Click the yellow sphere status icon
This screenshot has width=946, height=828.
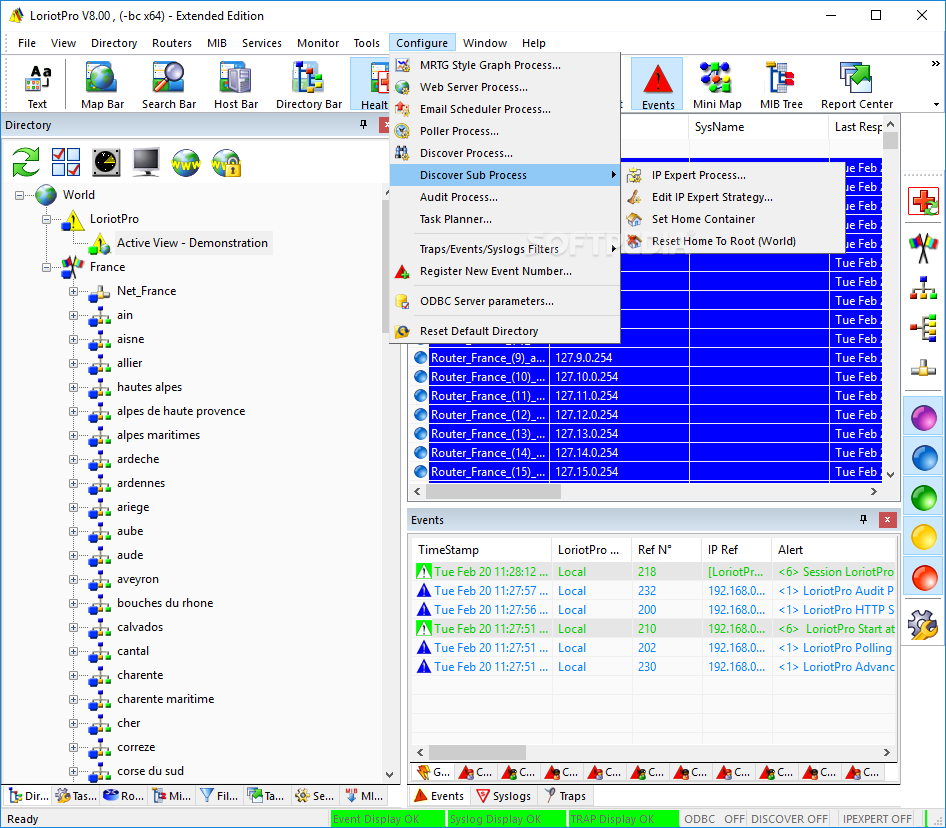click(x=924, y=538)
